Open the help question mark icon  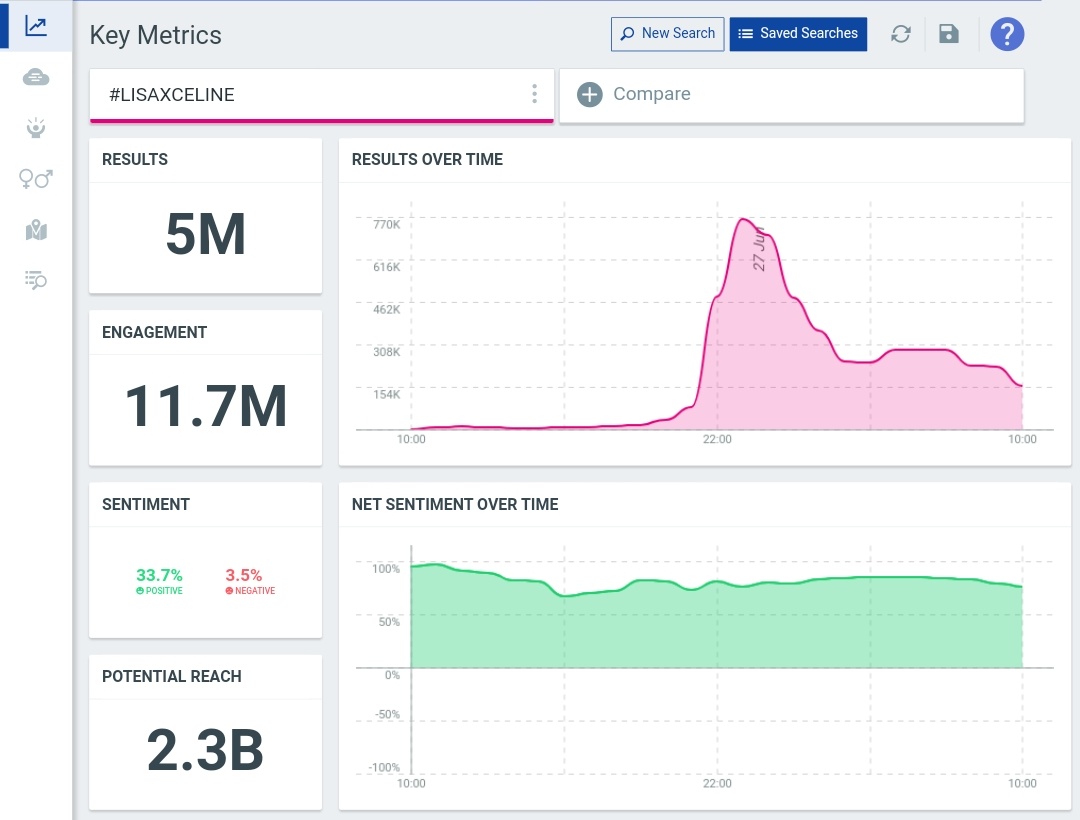point(1007,34)
